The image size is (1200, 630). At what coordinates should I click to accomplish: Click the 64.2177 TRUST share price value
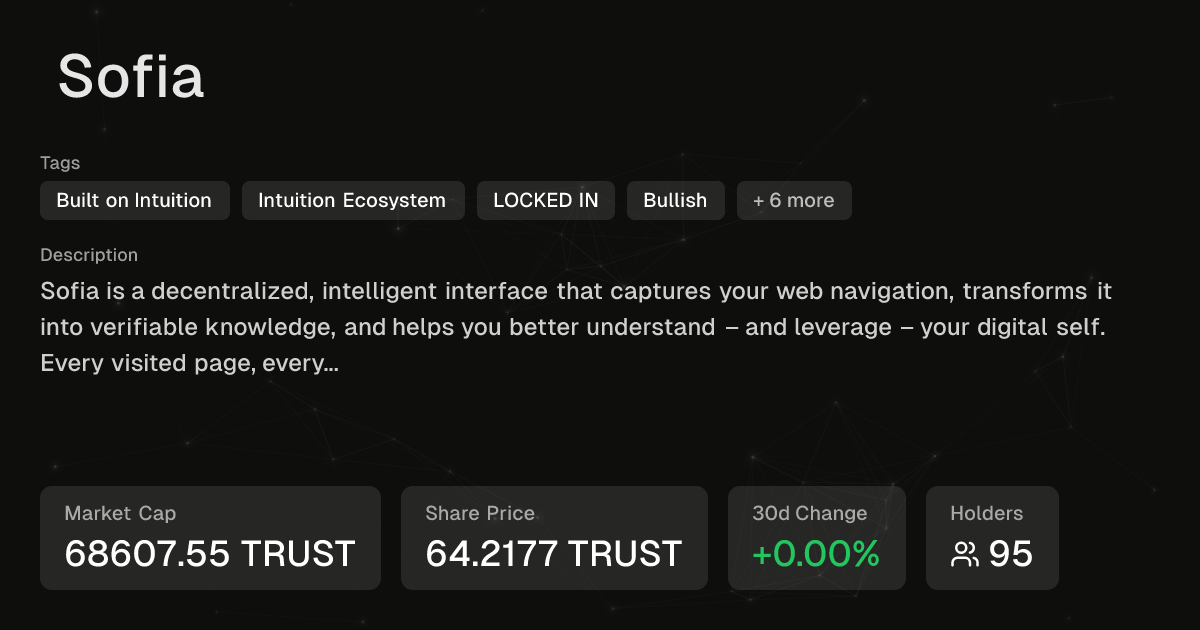[x=553, y=553]
